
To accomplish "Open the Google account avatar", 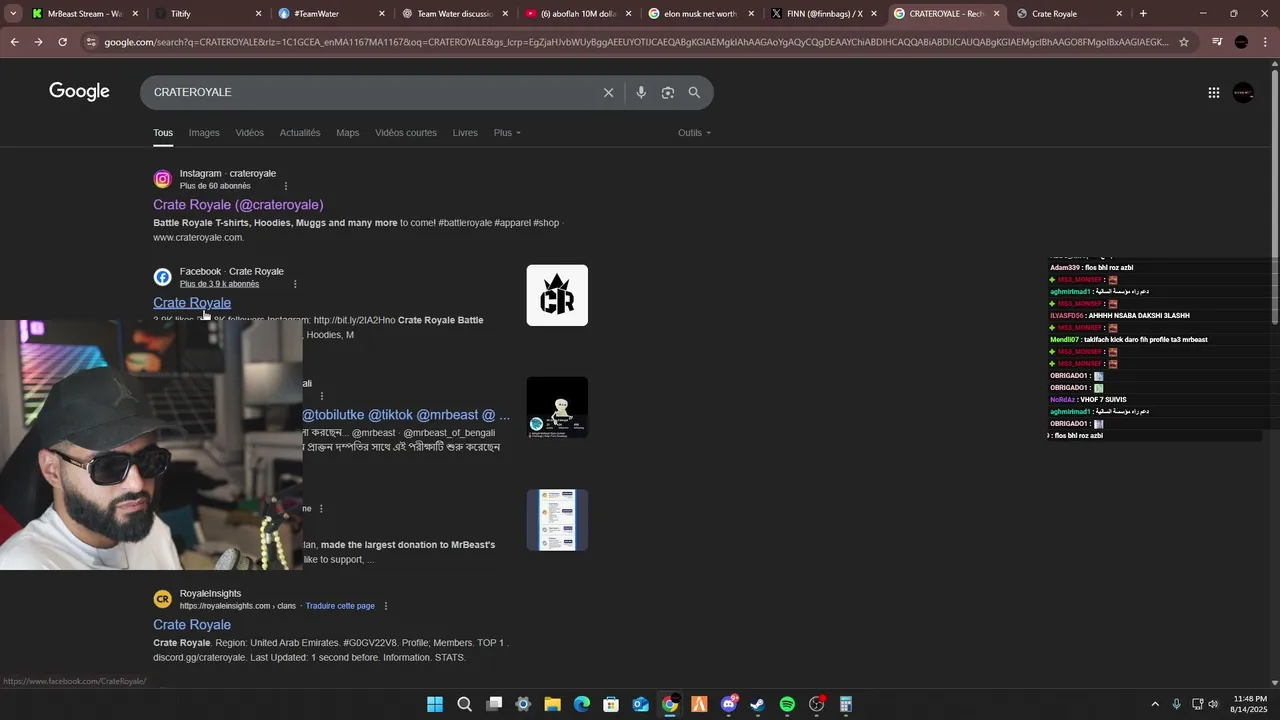I will pos(1243,92).
